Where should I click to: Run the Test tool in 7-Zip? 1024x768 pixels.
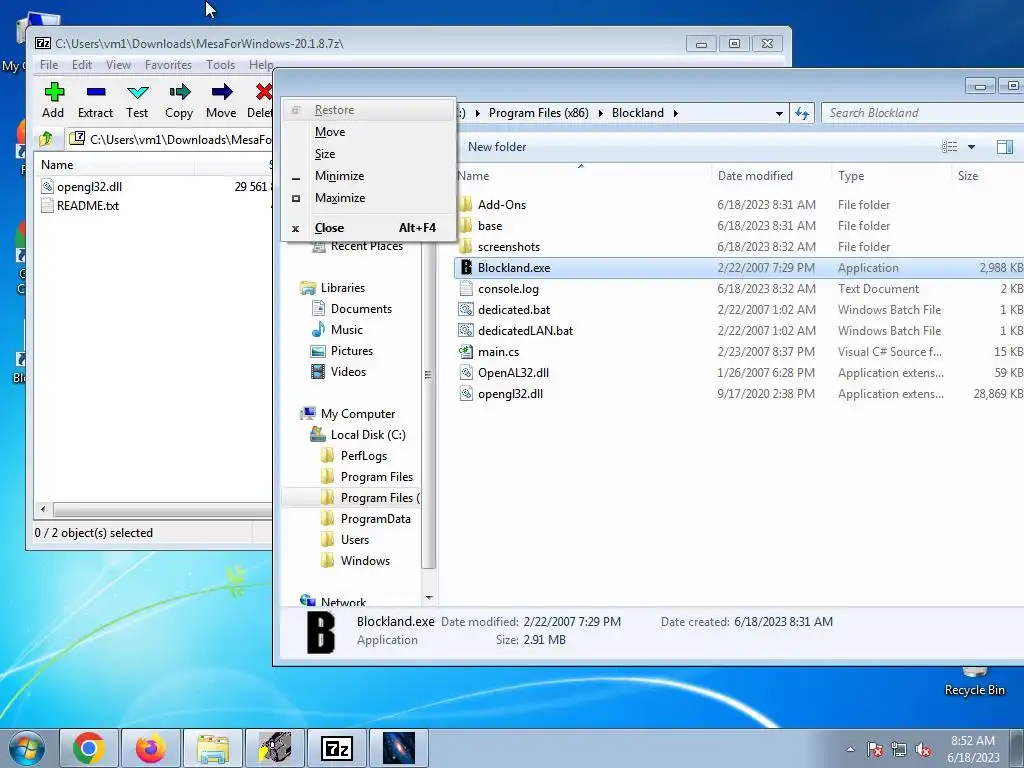point(137,101)
